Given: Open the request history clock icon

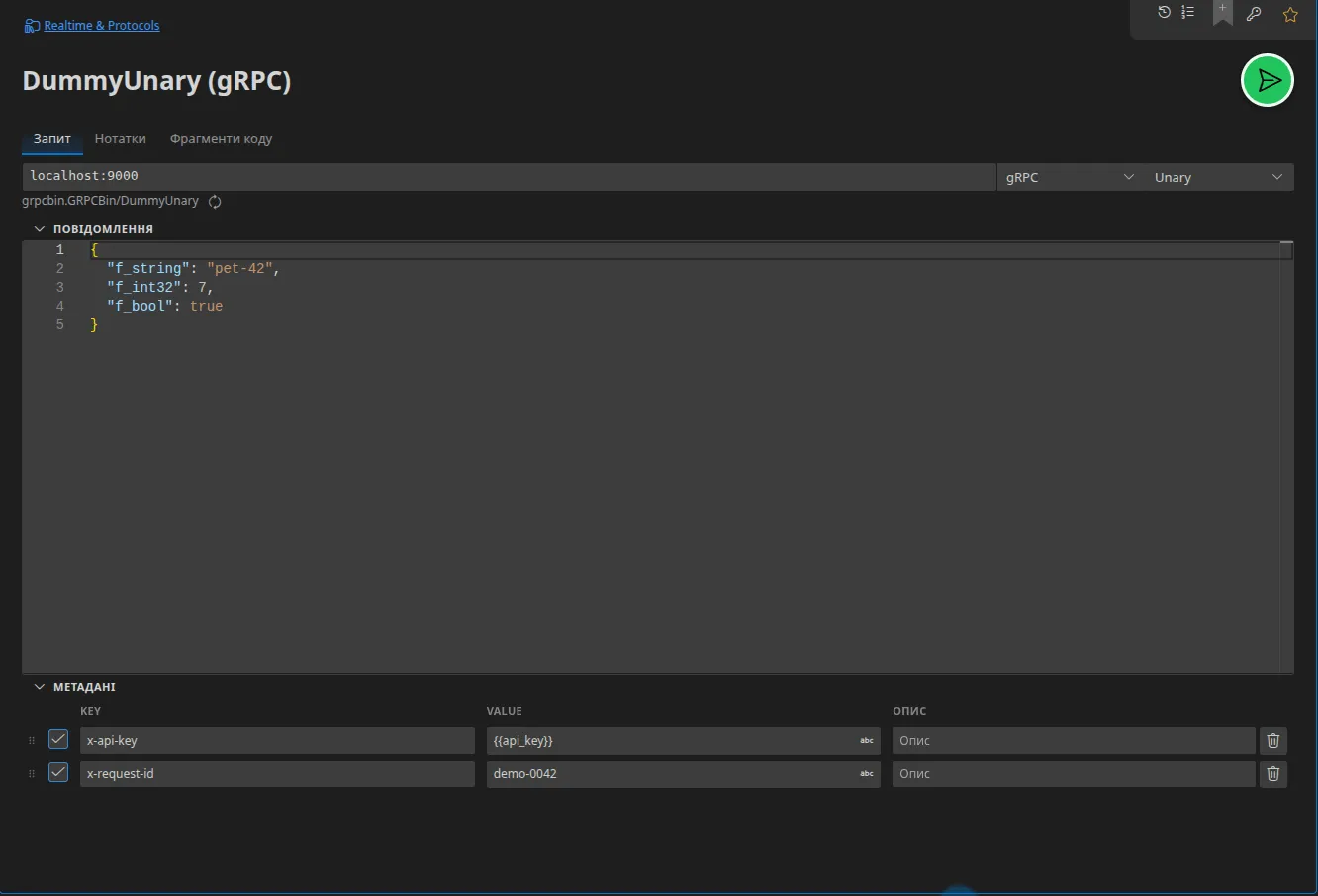Looking at the screenshot, I should pos(1164,13).
